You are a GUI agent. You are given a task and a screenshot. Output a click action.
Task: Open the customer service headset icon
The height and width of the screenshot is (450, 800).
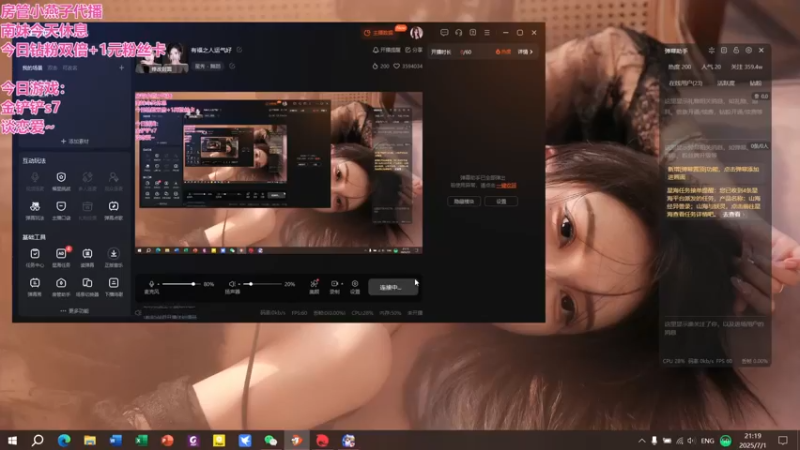pos(459,33)
